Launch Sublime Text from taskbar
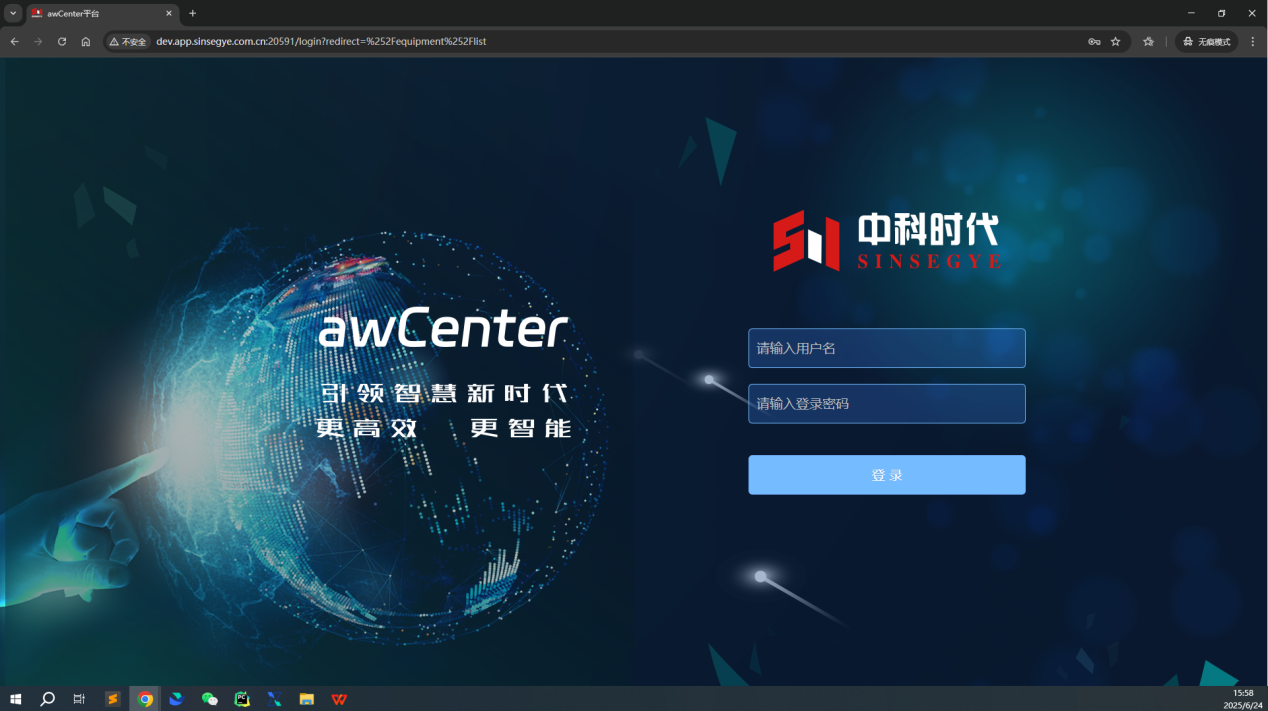Image resolution: width=1268 pixels, height=711 pixels. pos(113,699)
